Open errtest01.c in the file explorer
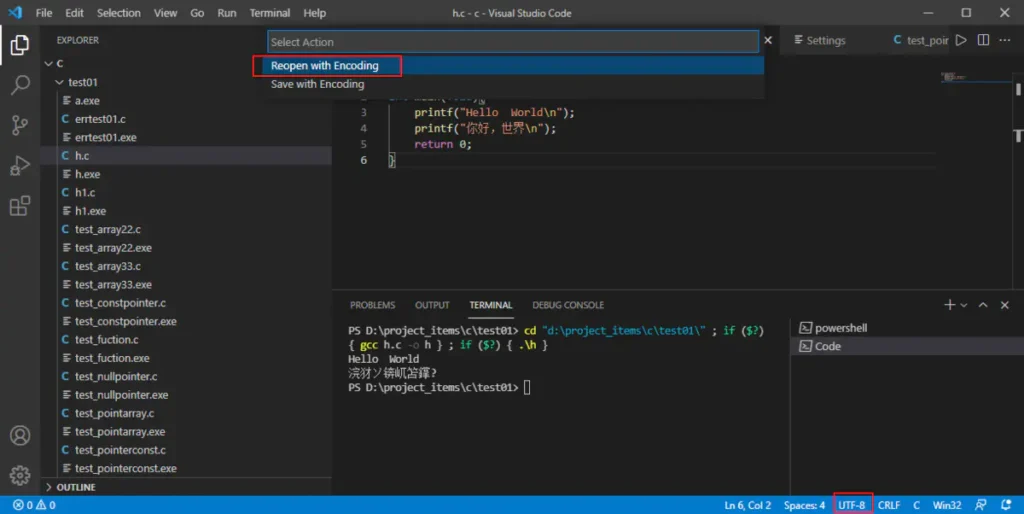This screenshot has height=514, width=1024. tap(100, 119)
